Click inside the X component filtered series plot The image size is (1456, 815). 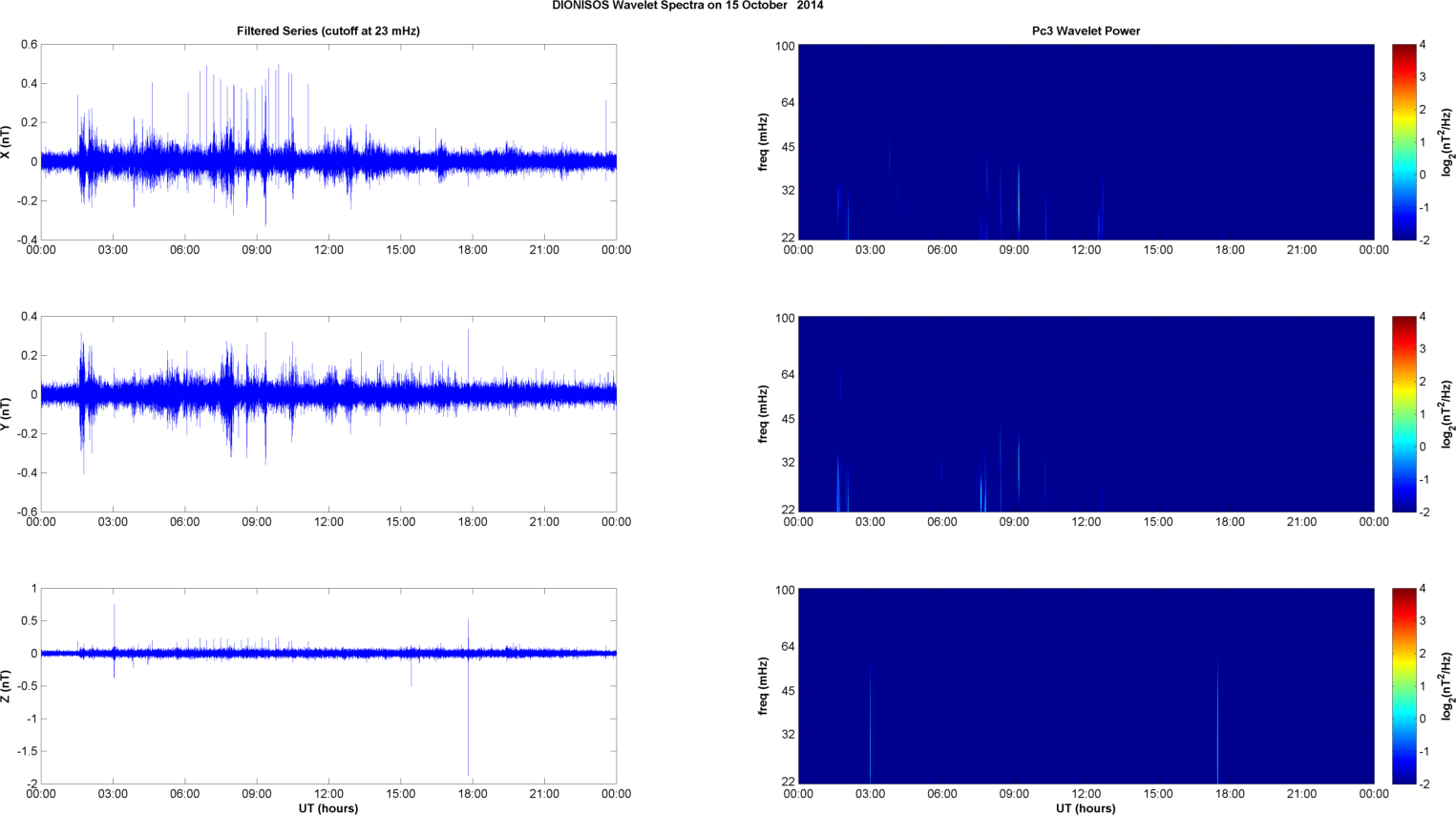[x=328, y=142]
